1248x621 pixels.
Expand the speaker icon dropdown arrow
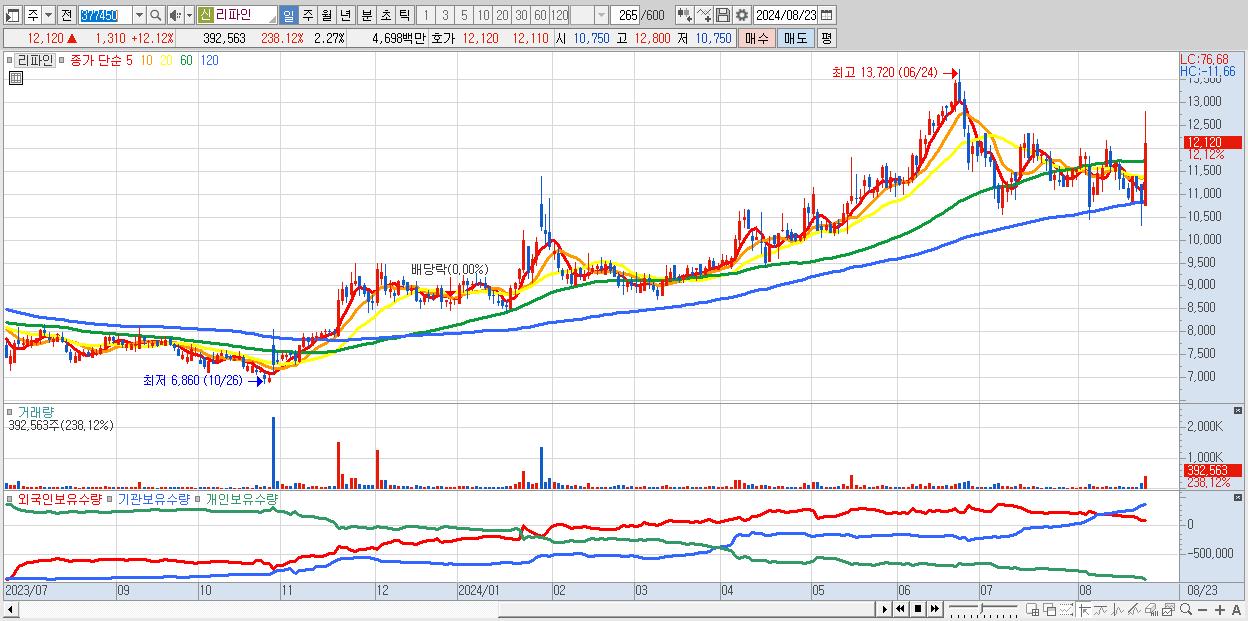(x=189, y=15)
